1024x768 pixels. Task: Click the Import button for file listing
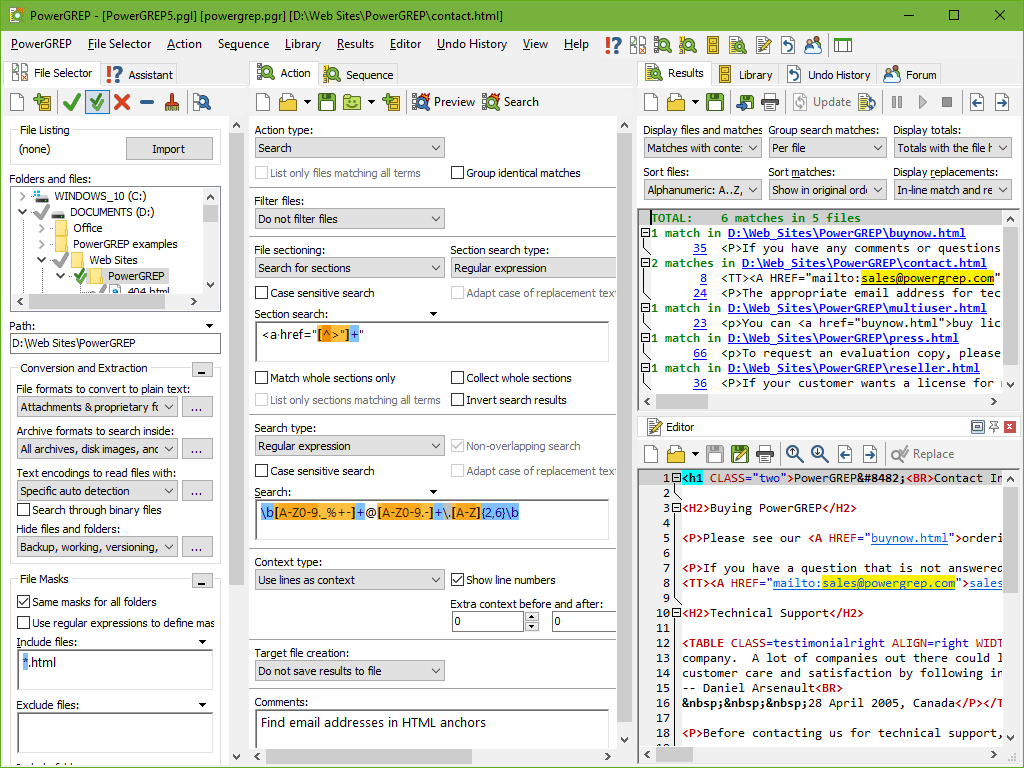[x=169, y=148]
